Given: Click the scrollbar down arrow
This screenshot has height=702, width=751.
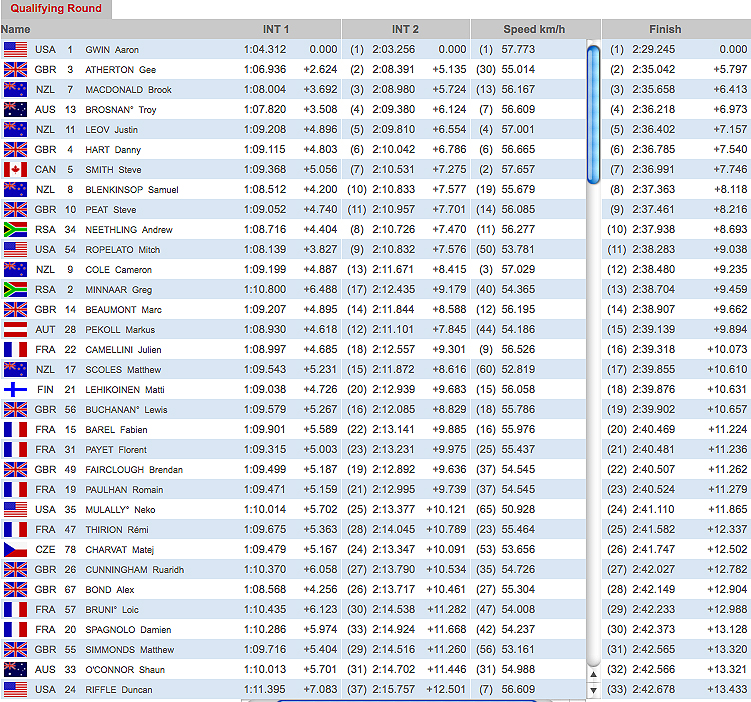Looking at the screenshot, I should pos(594,689).
